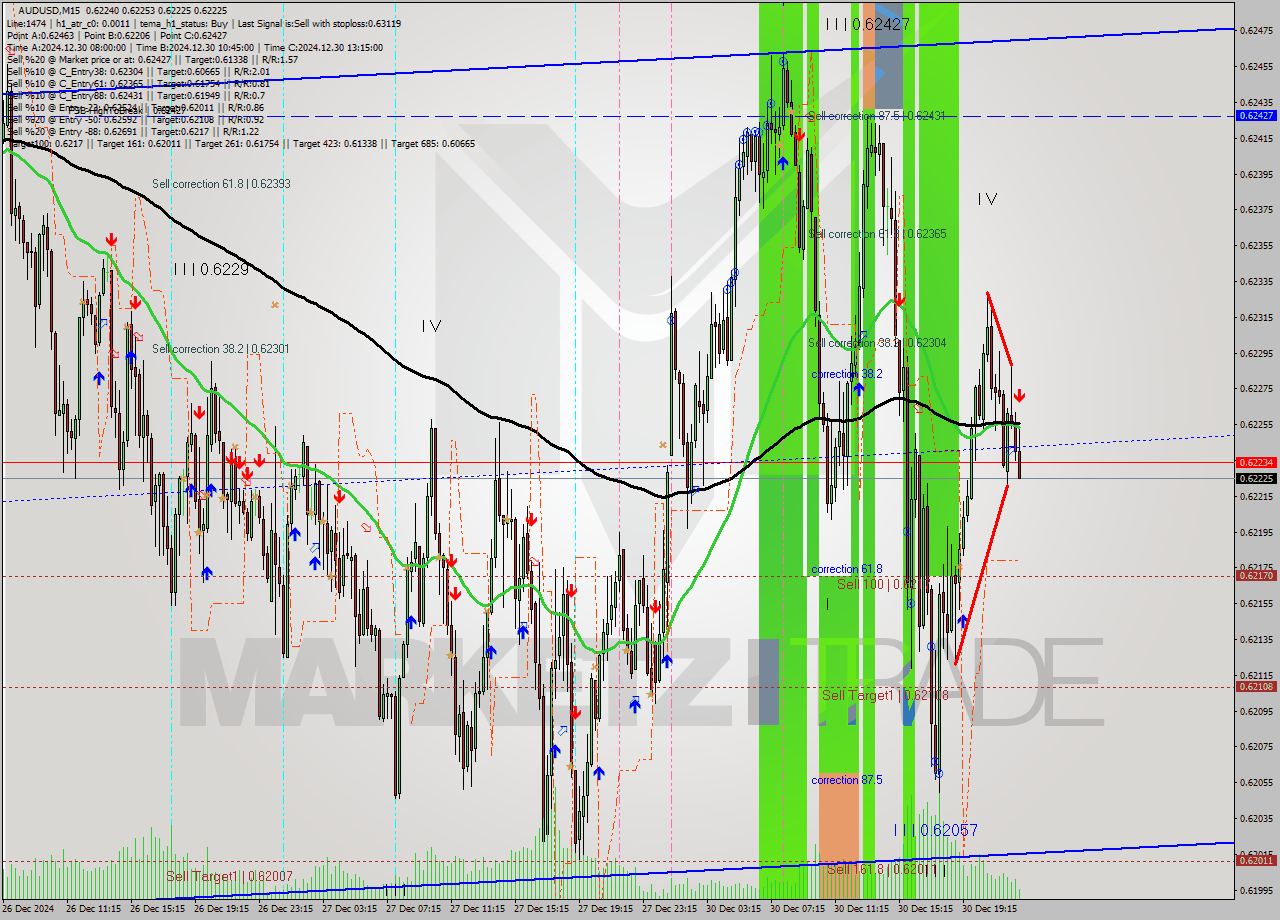
Task: Select the 'Sell Target1 | 0.62007' label
Action: [x=229, y=876]
